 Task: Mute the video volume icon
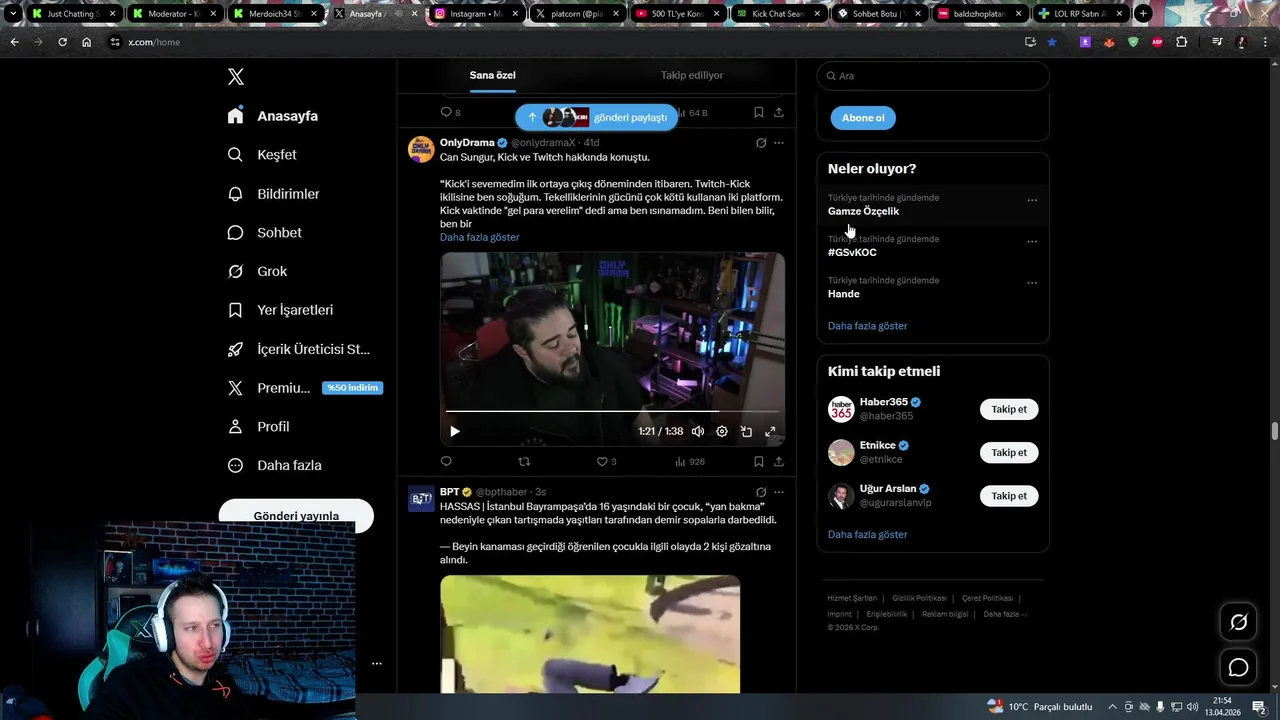(698, 432)
